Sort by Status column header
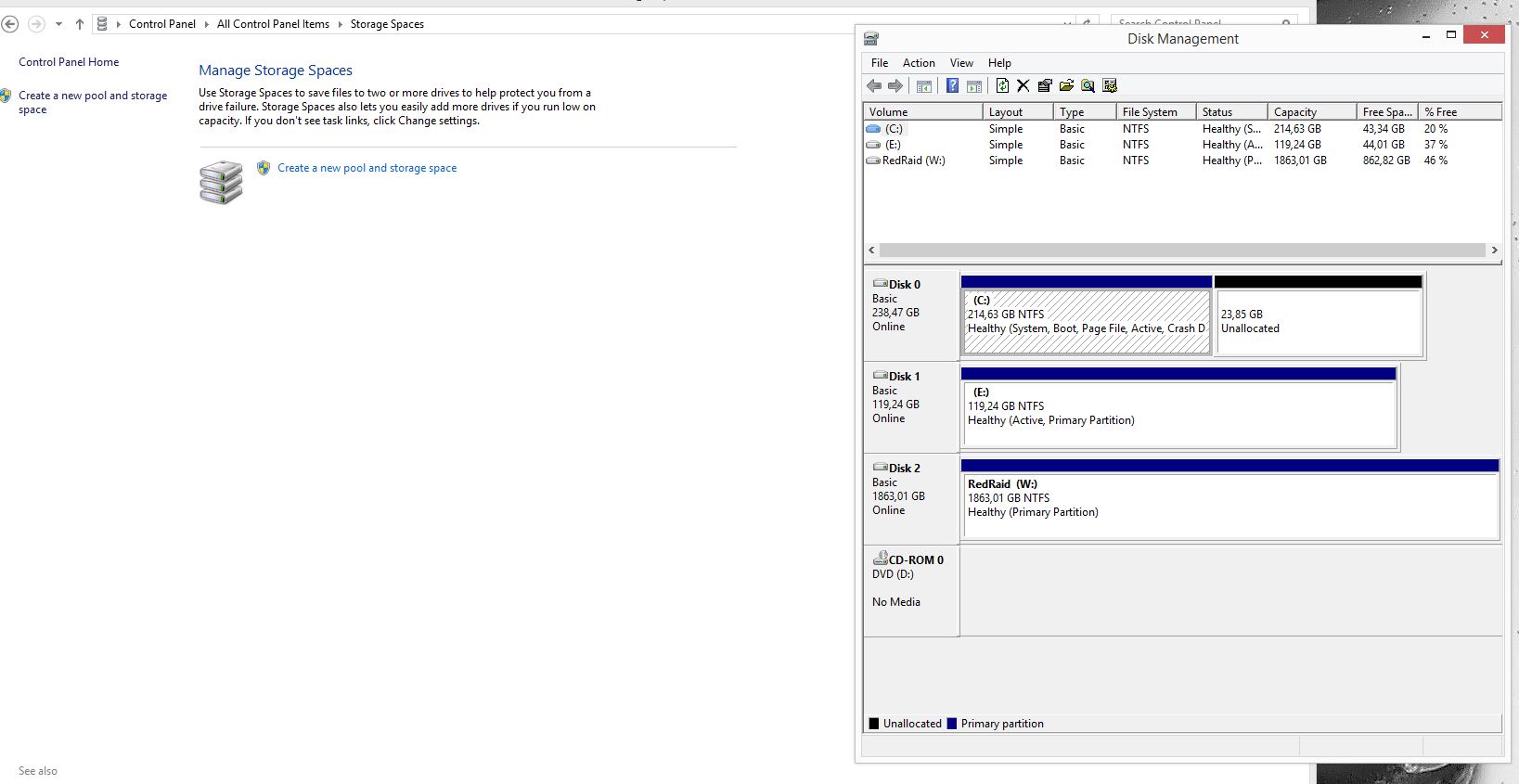The height and width of the screenshot is (784, 1519). click(x=1232, y=111)
